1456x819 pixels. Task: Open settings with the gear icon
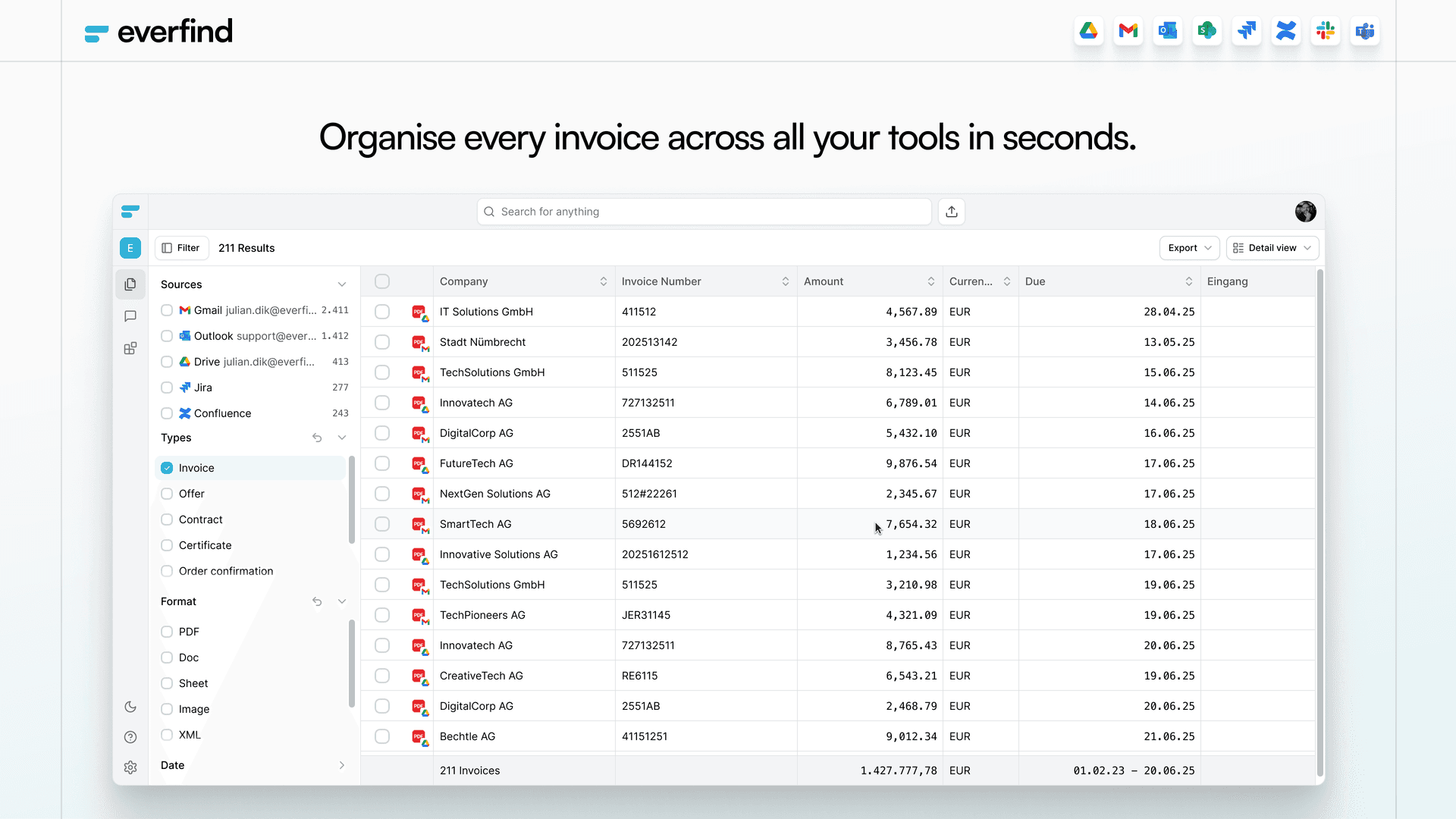[x=130, y=767]
